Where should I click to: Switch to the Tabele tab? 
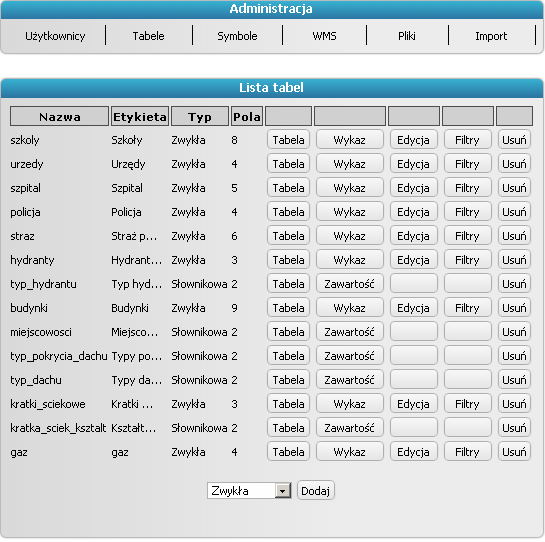pos(148,36)
